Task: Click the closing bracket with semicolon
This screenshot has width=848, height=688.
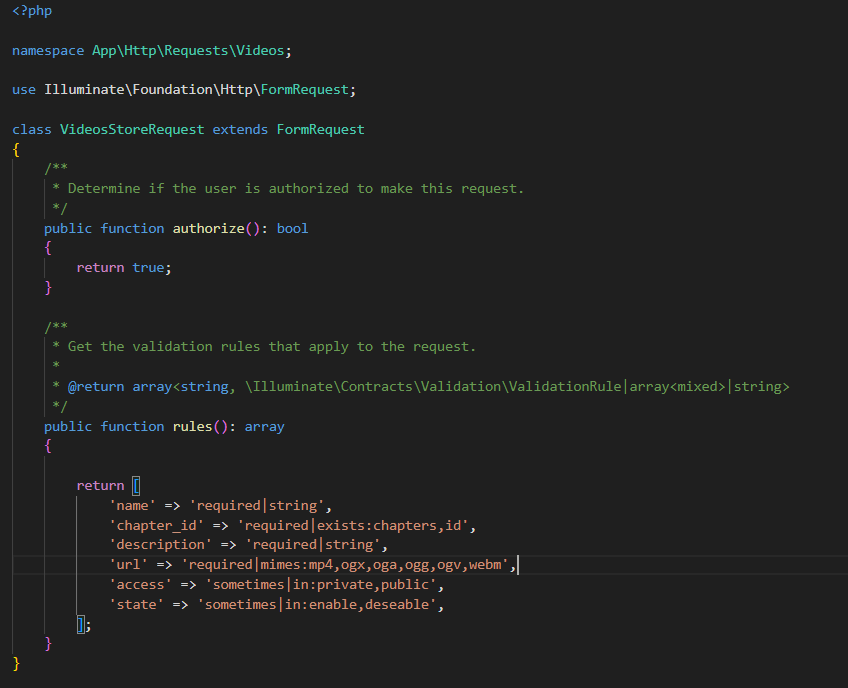Action: click(x=84, y=625)
